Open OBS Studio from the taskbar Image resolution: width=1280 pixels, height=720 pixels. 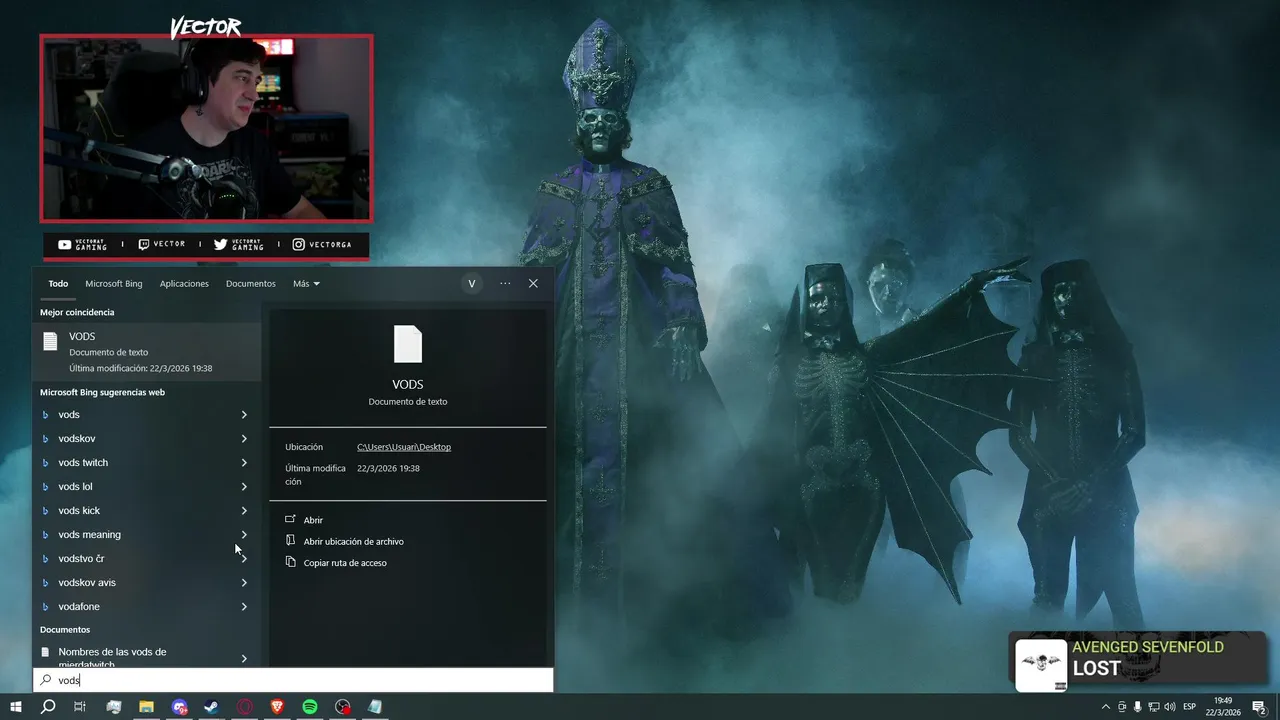pos(343,707)
